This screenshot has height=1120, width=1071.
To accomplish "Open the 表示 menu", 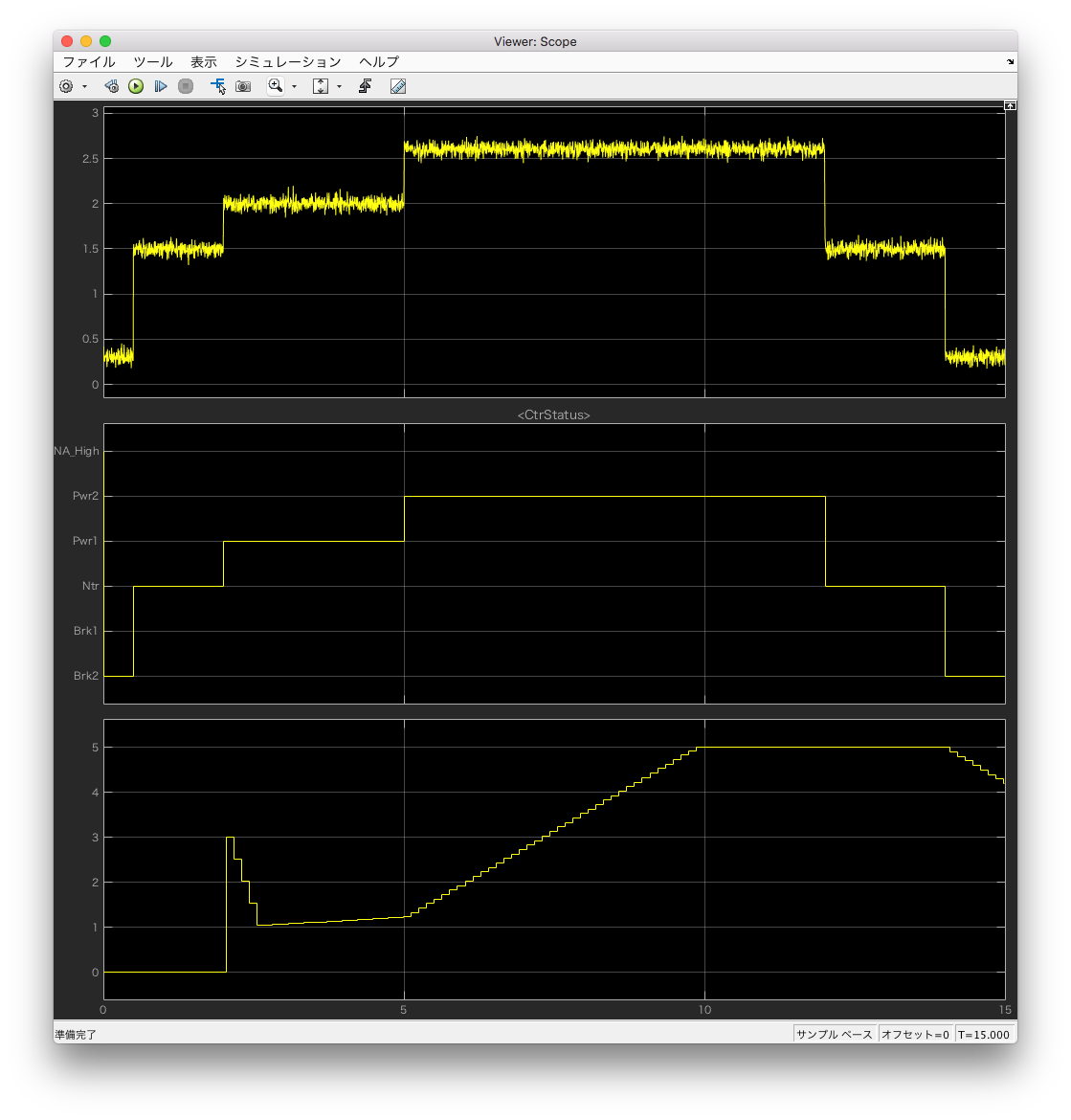I will click(204, 62).
